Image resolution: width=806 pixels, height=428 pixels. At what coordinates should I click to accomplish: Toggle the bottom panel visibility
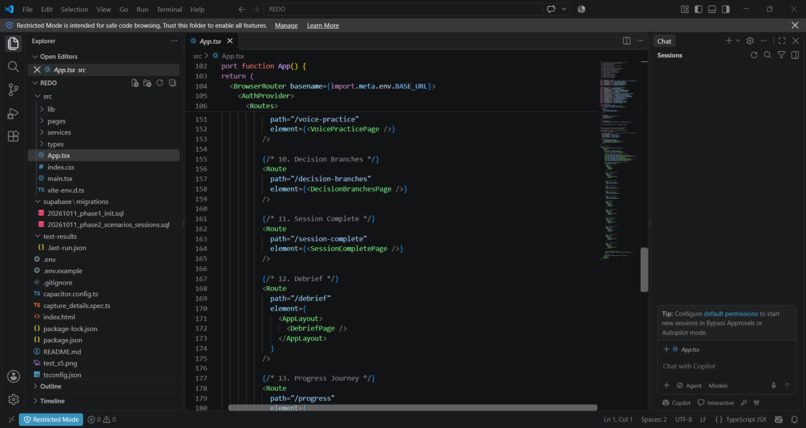[712, 9]
